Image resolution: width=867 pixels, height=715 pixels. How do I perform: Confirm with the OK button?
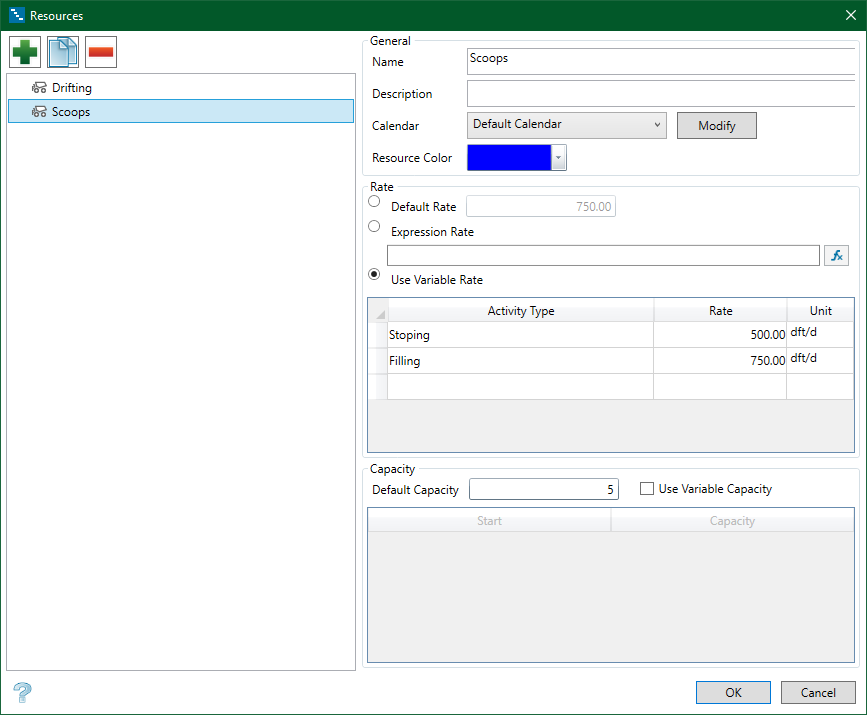[x=733, y=693]
